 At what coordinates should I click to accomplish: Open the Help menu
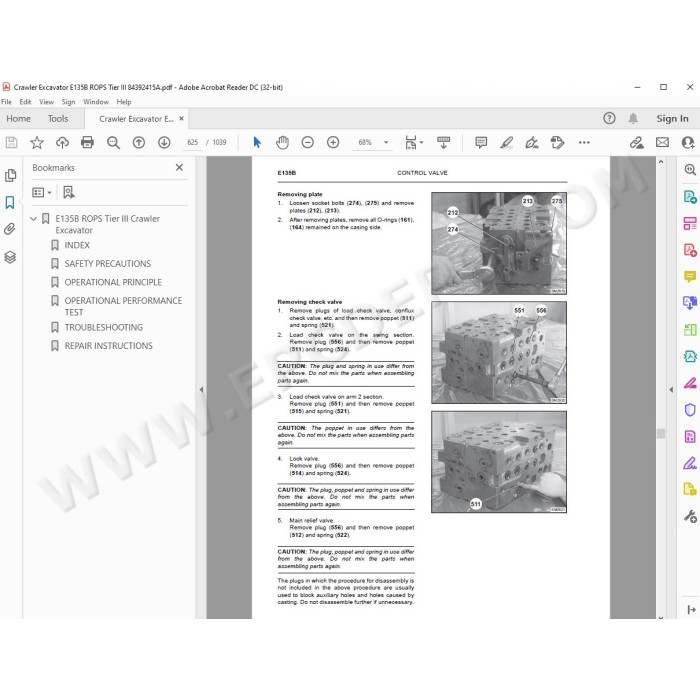pyautogui.click(x=124, y=102)
